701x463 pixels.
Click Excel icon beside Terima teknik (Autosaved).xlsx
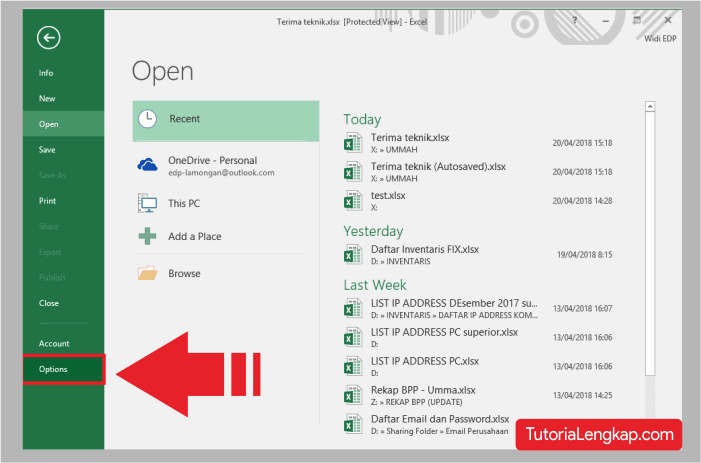tap(353, 172)
